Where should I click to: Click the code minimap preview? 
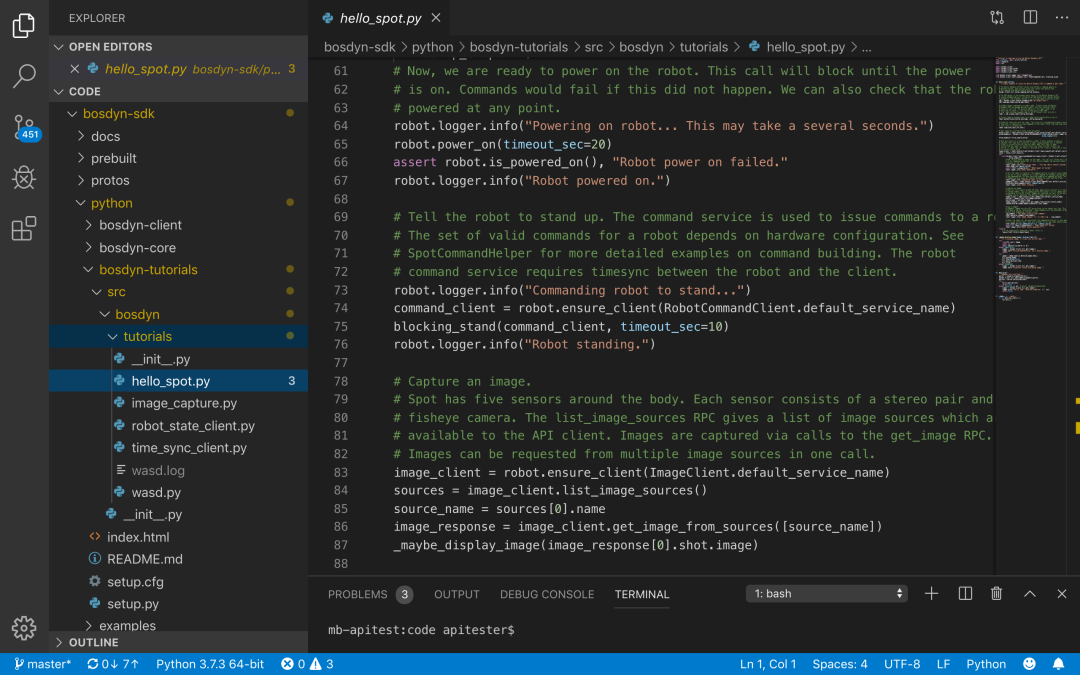[x=1030, y=180]
